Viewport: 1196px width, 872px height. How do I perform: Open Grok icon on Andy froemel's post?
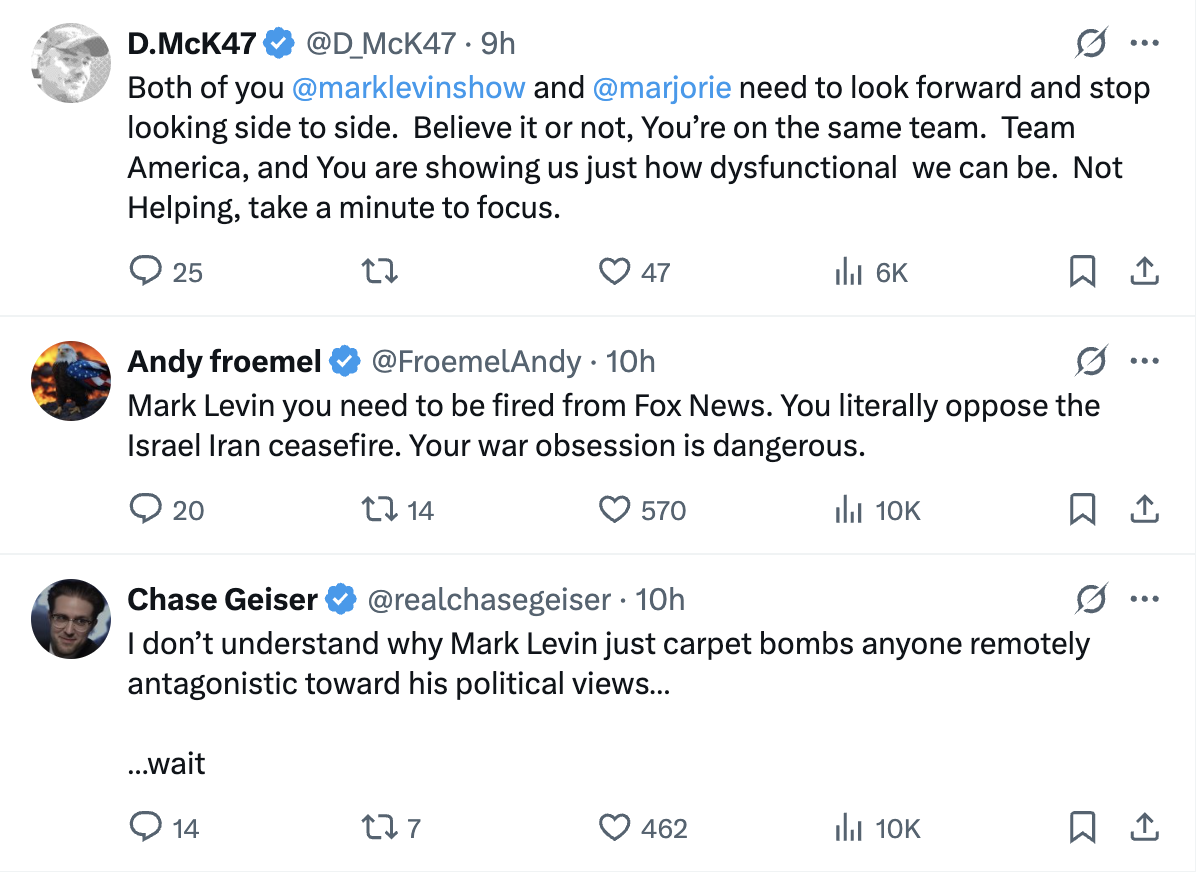tap(1091, 361)
